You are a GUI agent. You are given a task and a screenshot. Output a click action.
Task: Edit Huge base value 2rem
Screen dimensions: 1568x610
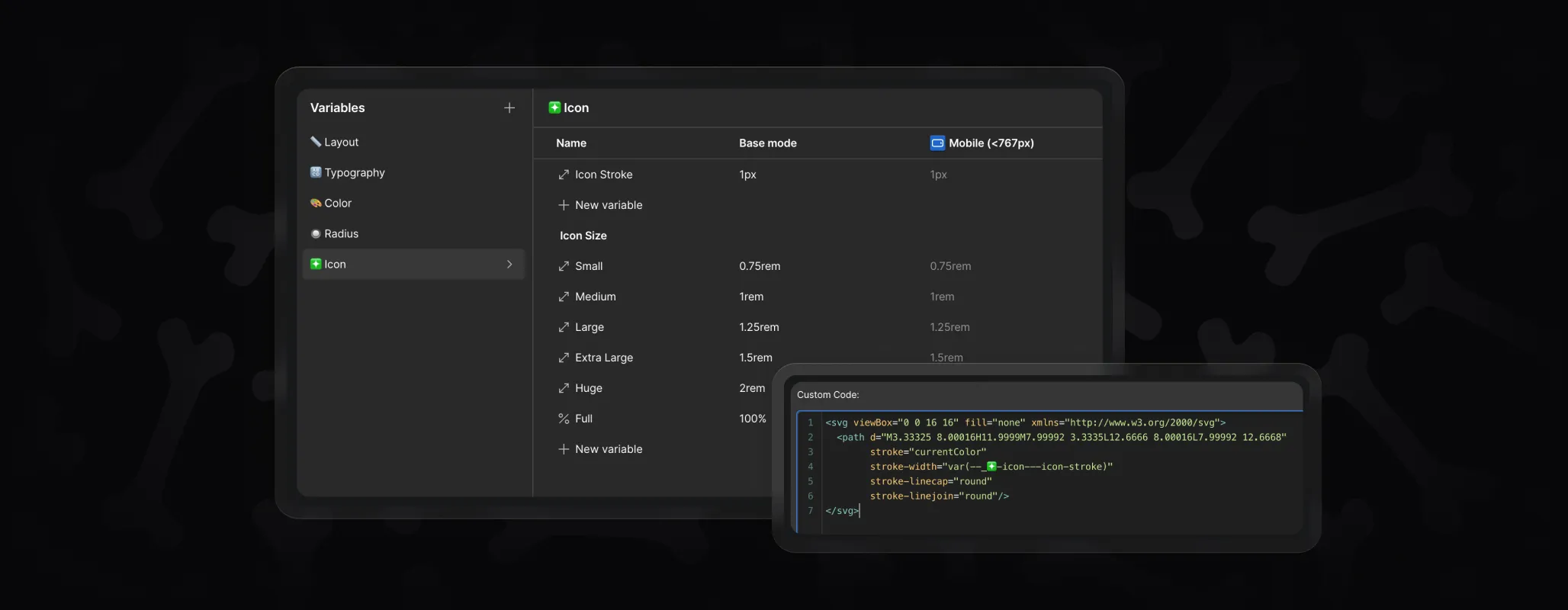point(752,388)
